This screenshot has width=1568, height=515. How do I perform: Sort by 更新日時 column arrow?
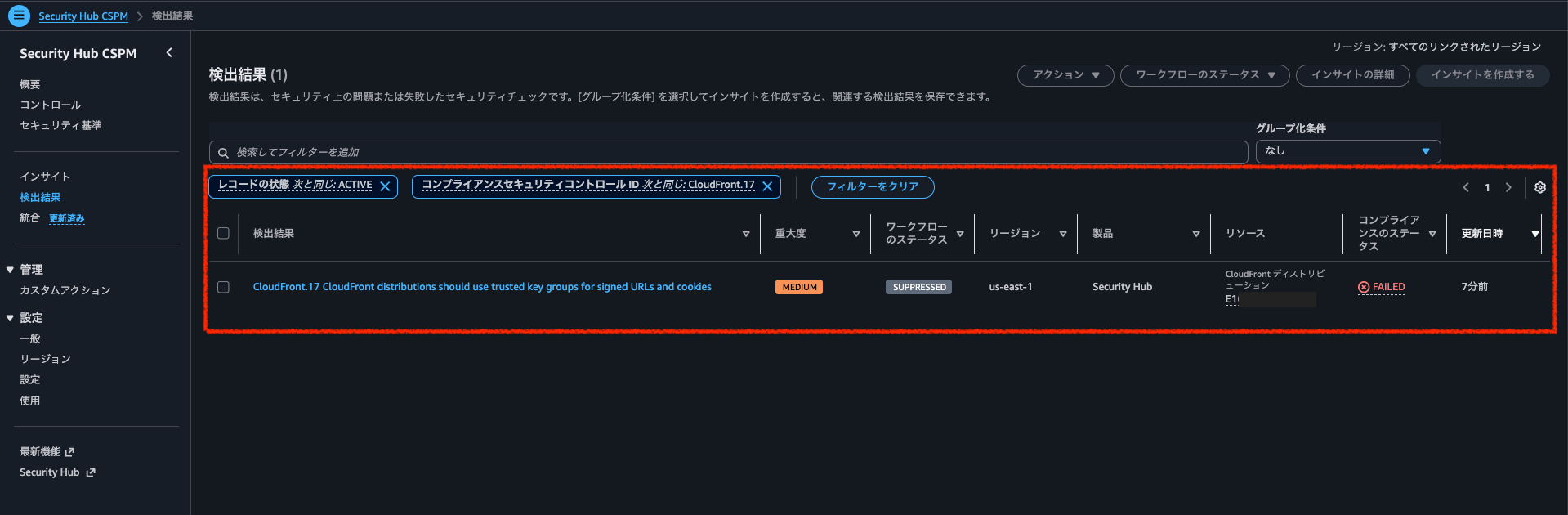pyautogui.click(x=1535, y=234)
